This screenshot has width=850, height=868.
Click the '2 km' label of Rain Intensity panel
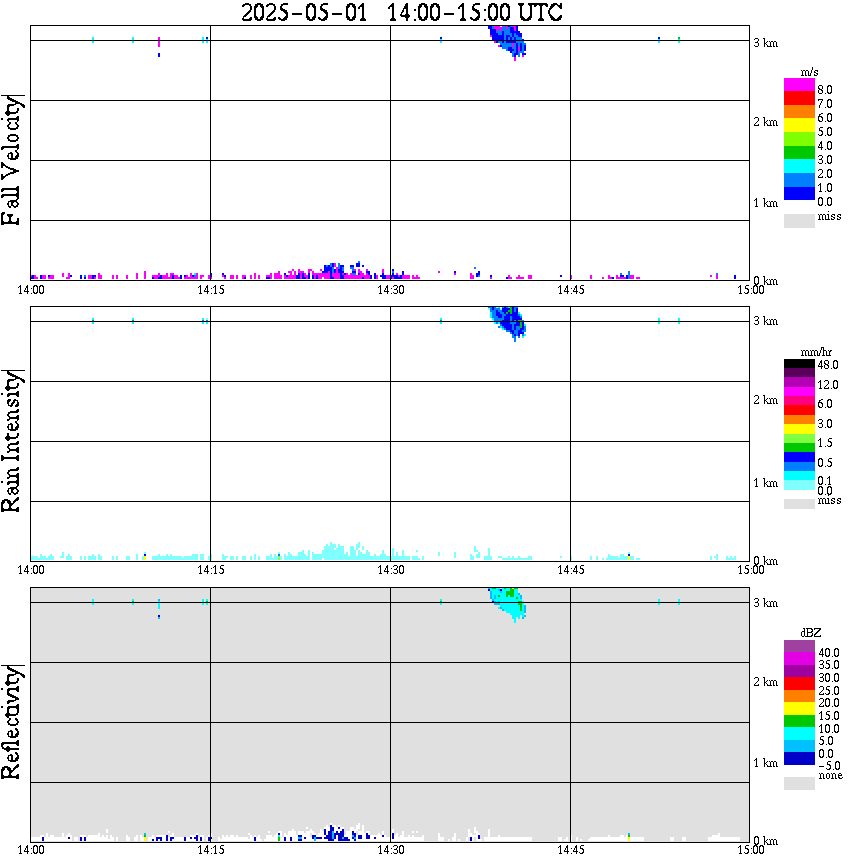(765, 400)
